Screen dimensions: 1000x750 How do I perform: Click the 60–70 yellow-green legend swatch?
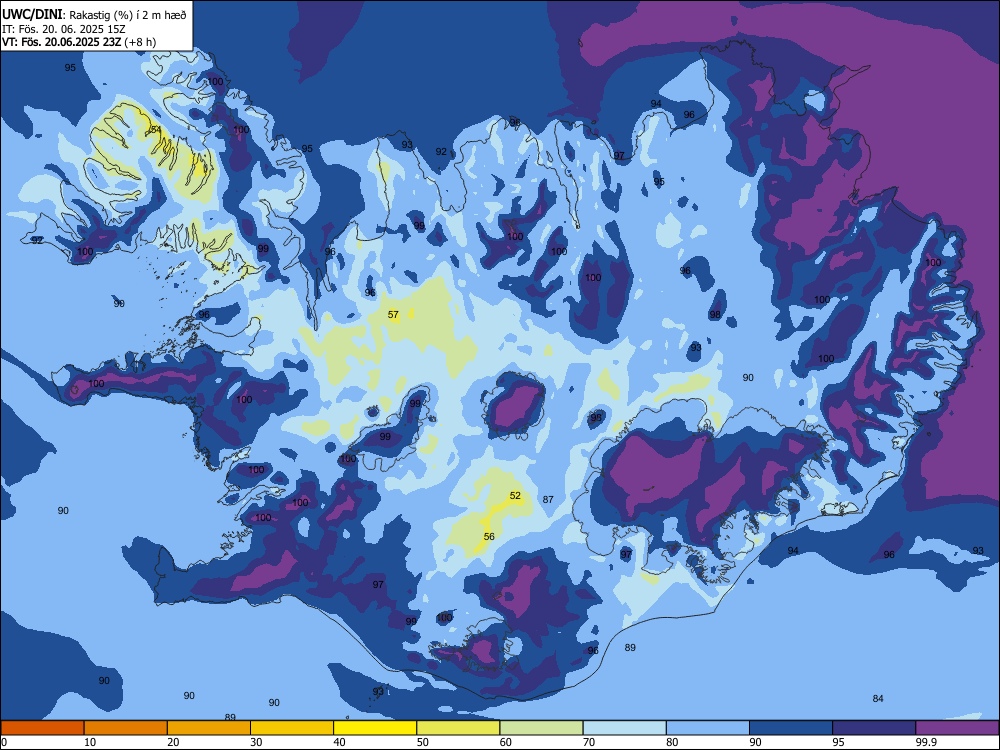point(541,728)
